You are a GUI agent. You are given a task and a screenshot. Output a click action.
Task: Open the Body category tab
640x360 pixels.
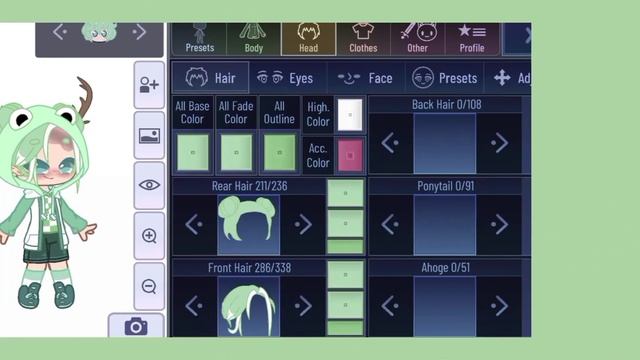pos(253,39)
